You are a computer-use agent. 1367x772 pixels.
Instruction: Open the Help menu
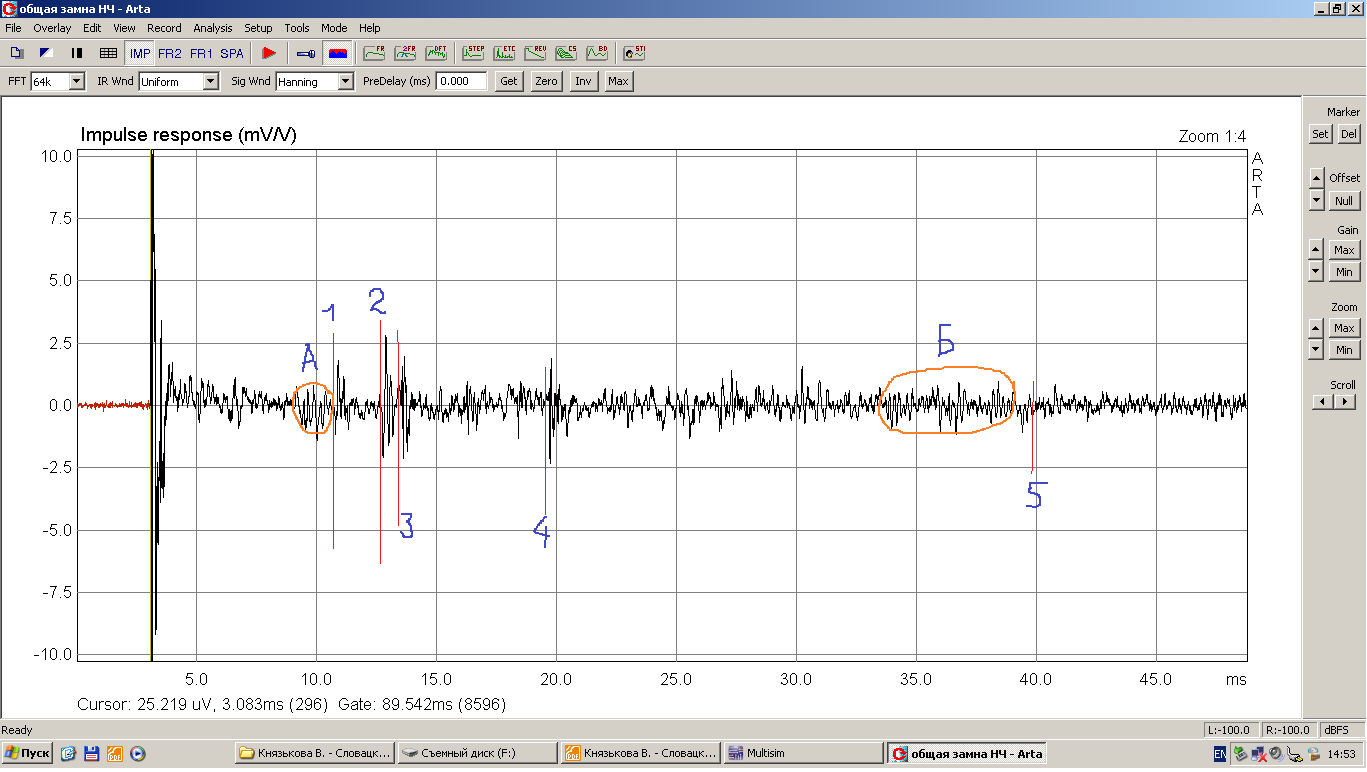tap(370, 28)
